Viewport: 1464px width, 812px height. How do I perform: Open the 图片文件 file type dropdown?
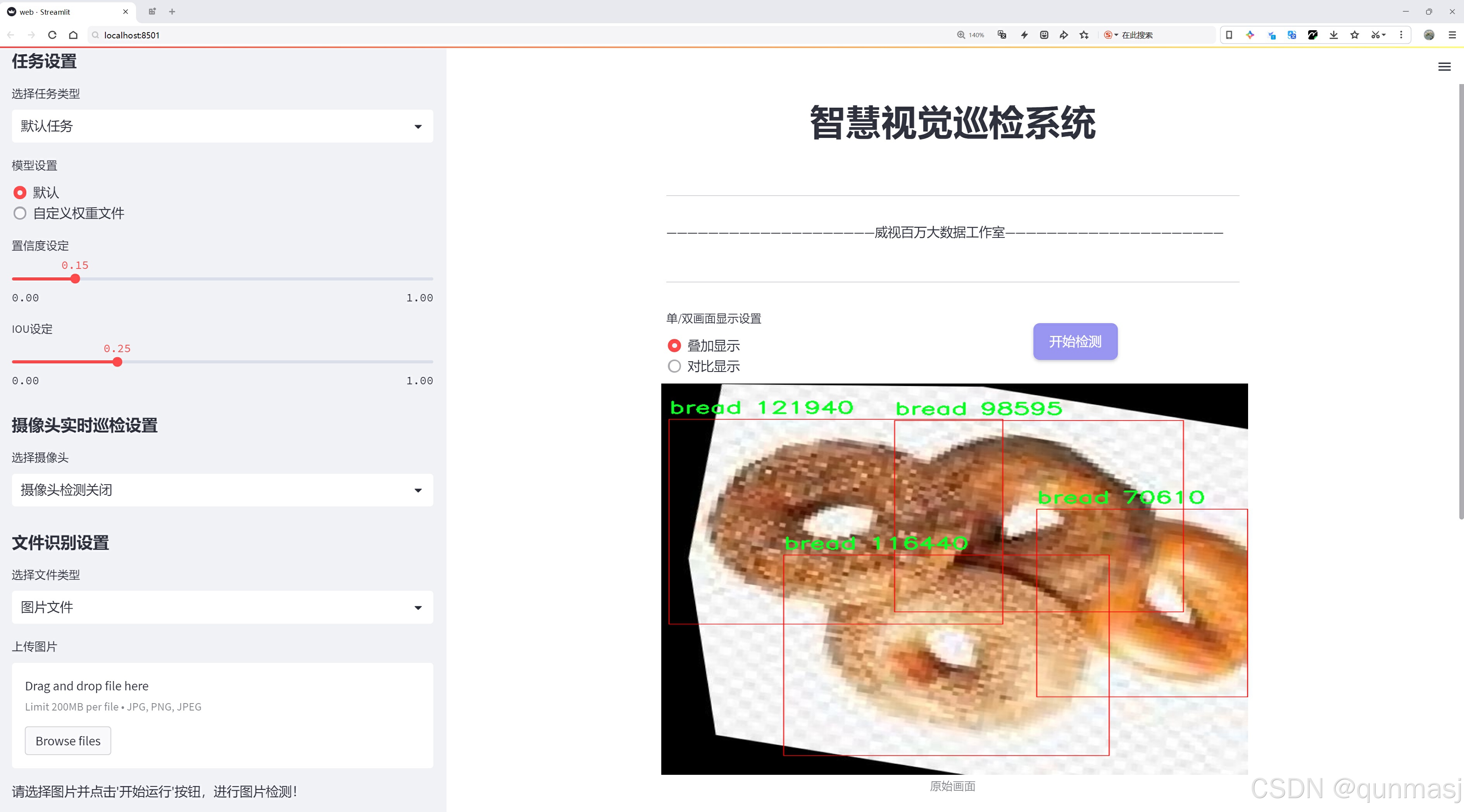[222, 607]
